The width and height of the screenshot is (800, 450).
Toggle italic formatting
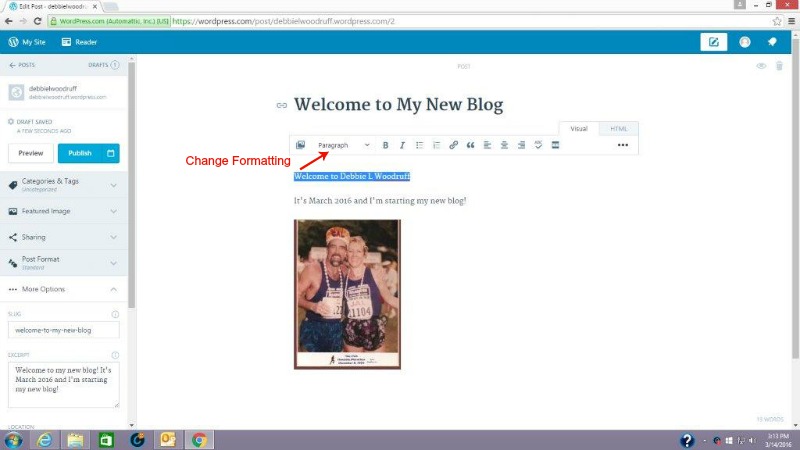(x=402, y=145)
